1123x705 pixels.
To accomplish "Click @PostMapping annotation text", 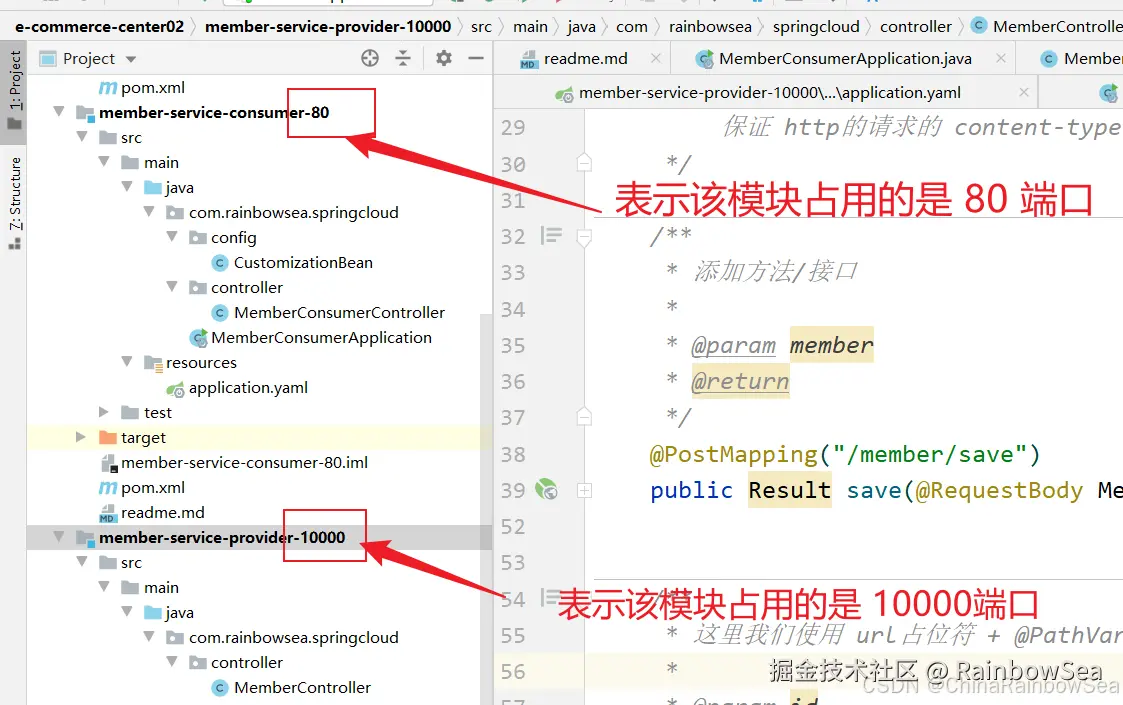I will [x=733, y=454].
